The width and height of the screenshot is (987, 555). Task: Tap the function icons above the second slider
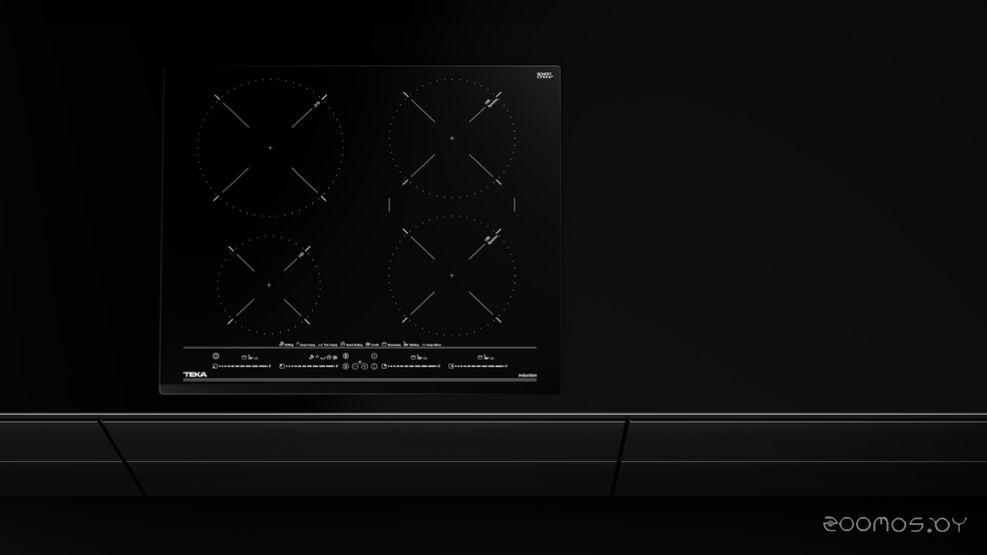pyautogui.click(x=324, y=357)
